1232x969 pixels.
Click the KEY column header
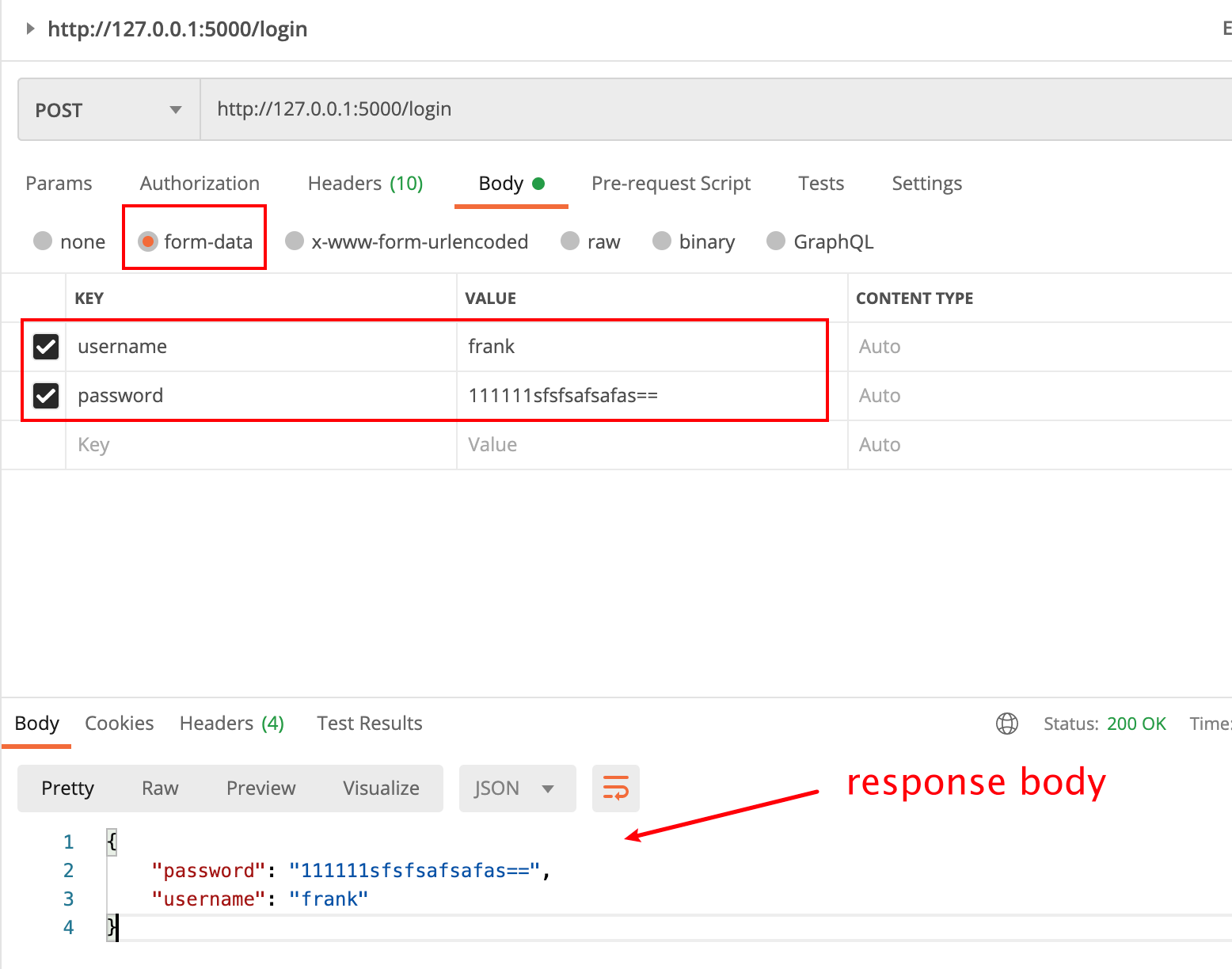point(89,298)
